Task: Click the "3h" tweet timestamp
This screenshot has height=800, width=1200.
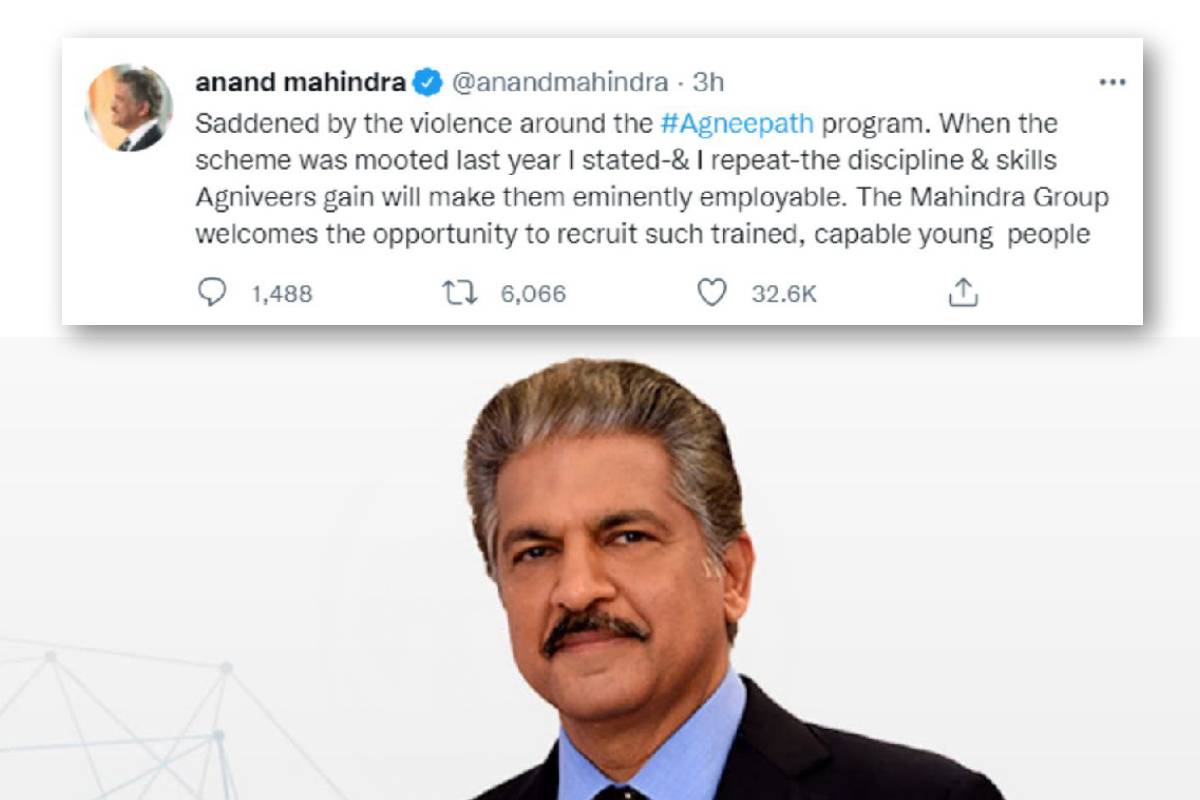Action: [711, 84]
